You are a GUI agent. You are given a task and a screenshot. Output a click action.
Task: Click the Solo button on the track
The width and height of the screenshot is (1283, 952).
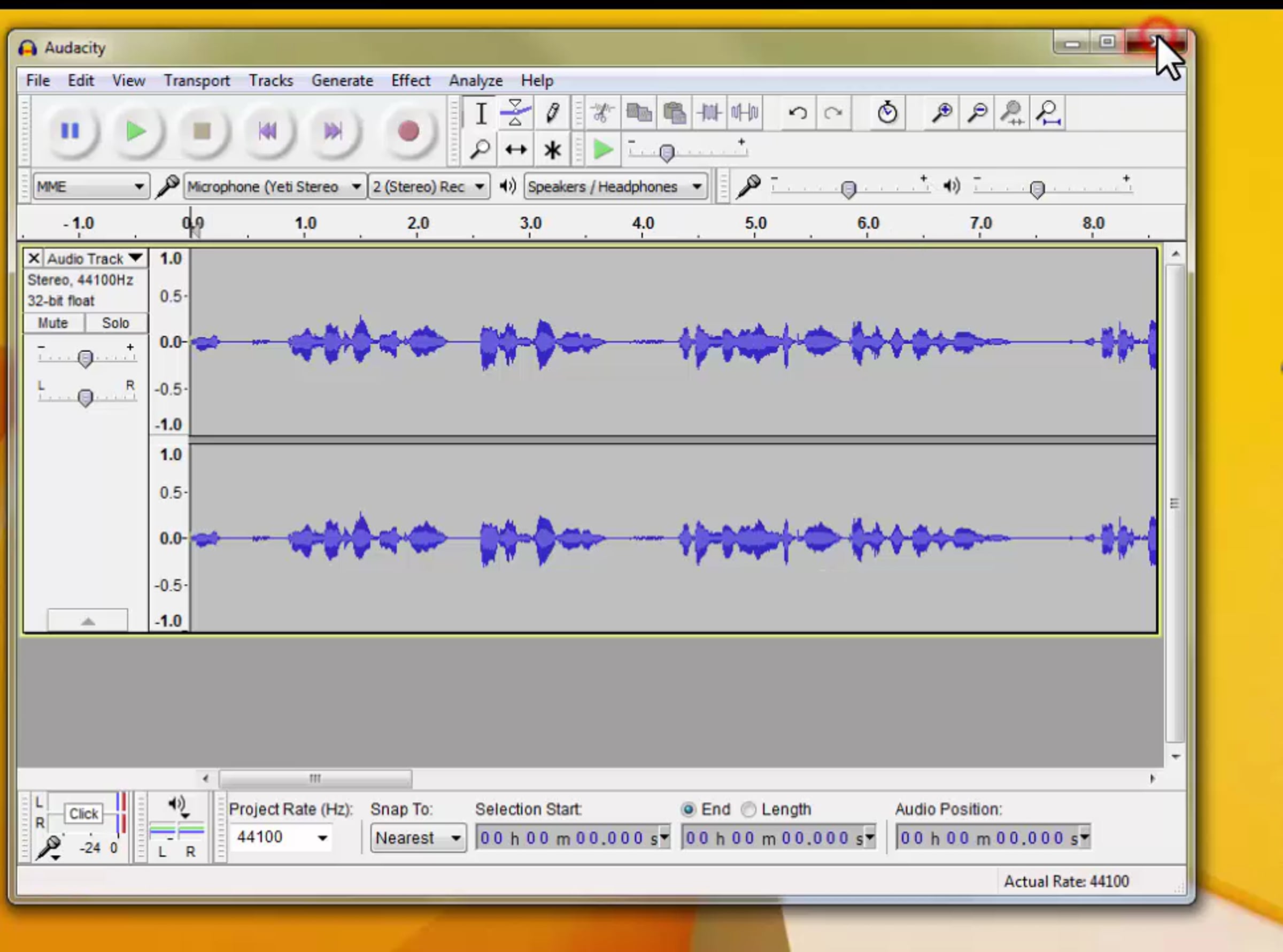115,323
